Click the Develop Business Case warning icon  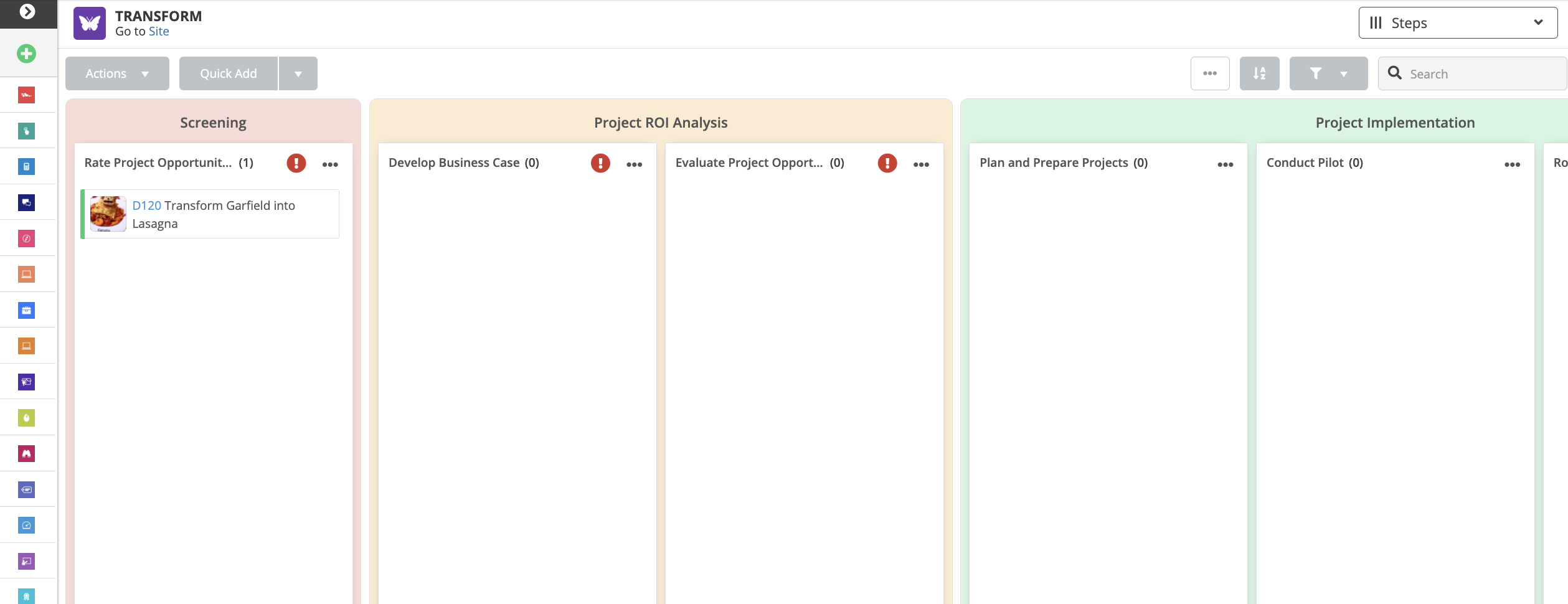[x=600, y=163]
